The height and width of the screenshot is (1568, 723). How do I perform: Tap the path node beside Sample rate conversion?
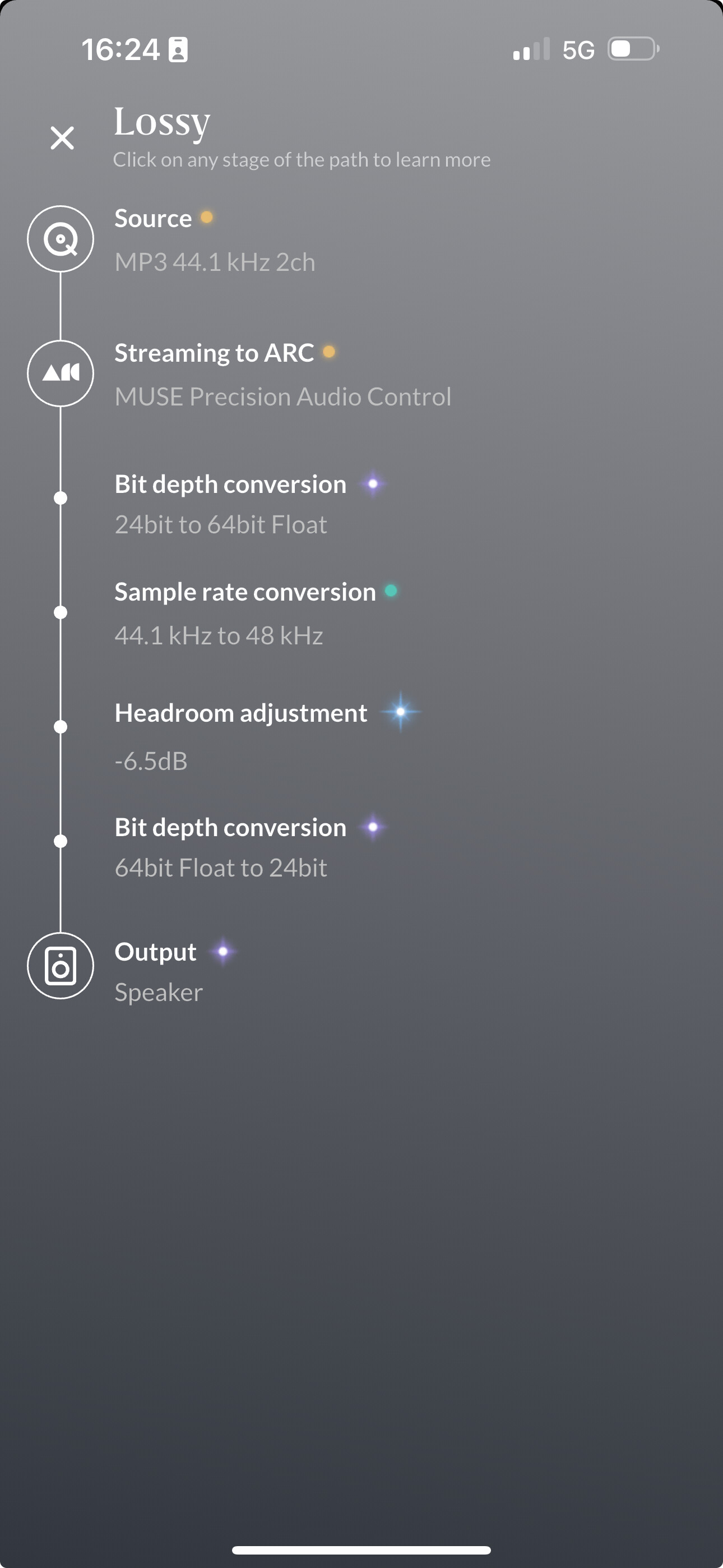click(61, 612)
